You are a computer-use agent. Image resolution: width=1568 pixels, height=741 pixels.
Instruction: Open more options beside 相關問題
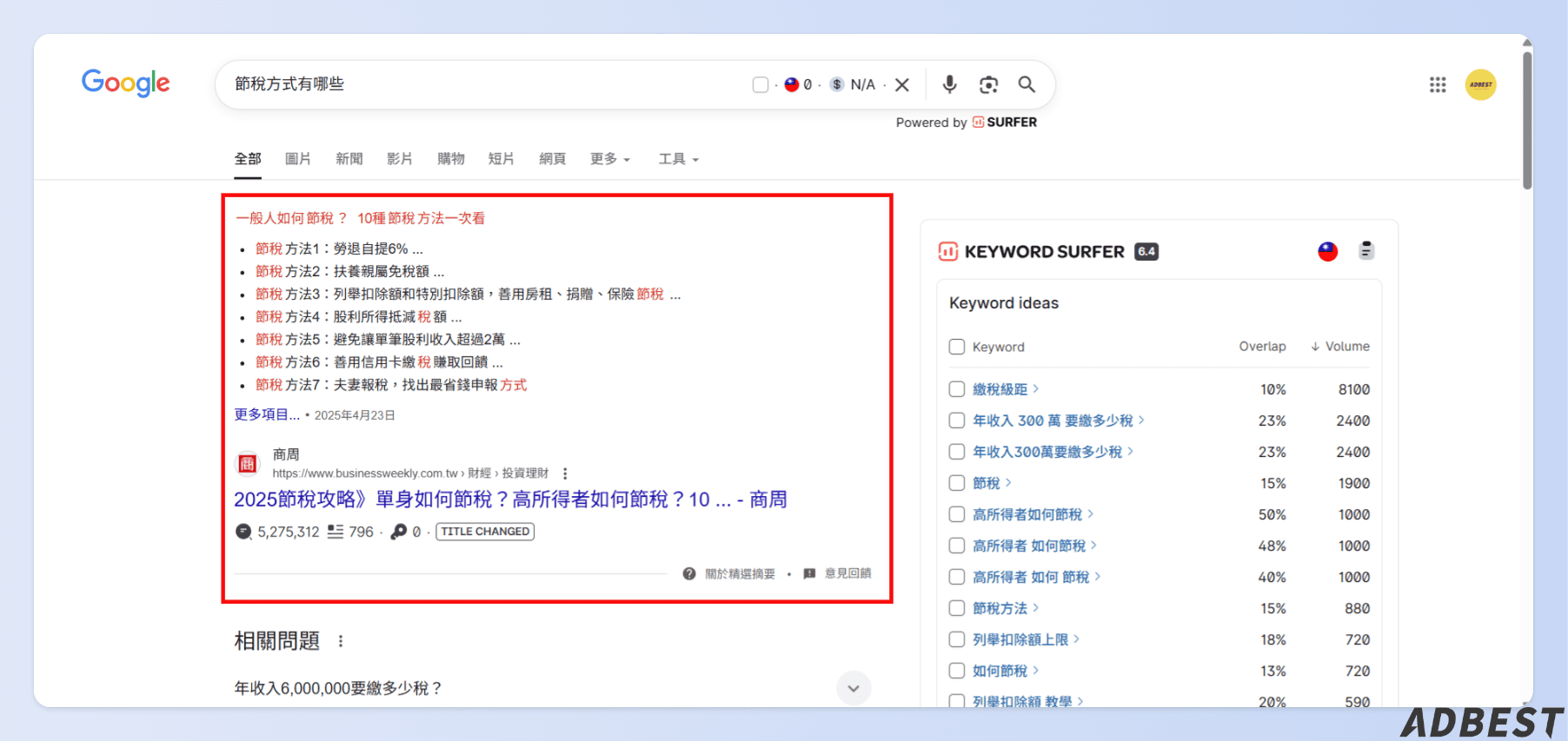pyautogui.click(x=341, y=641)
